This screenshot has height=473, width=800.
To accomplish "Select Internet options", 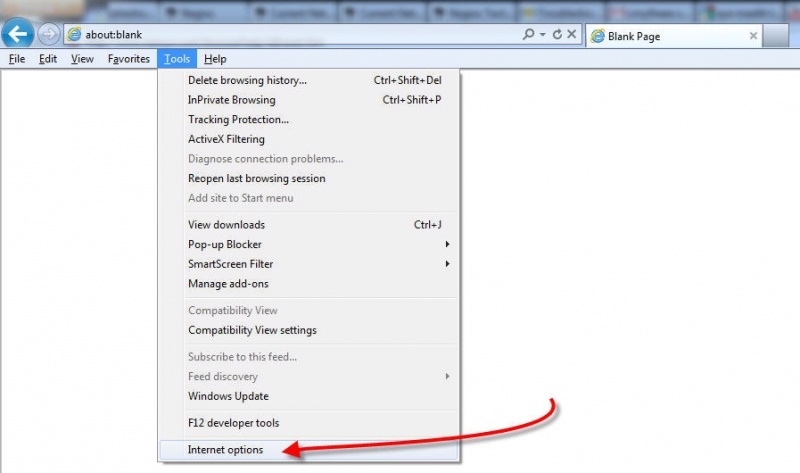I will click(x=308, y=450).
